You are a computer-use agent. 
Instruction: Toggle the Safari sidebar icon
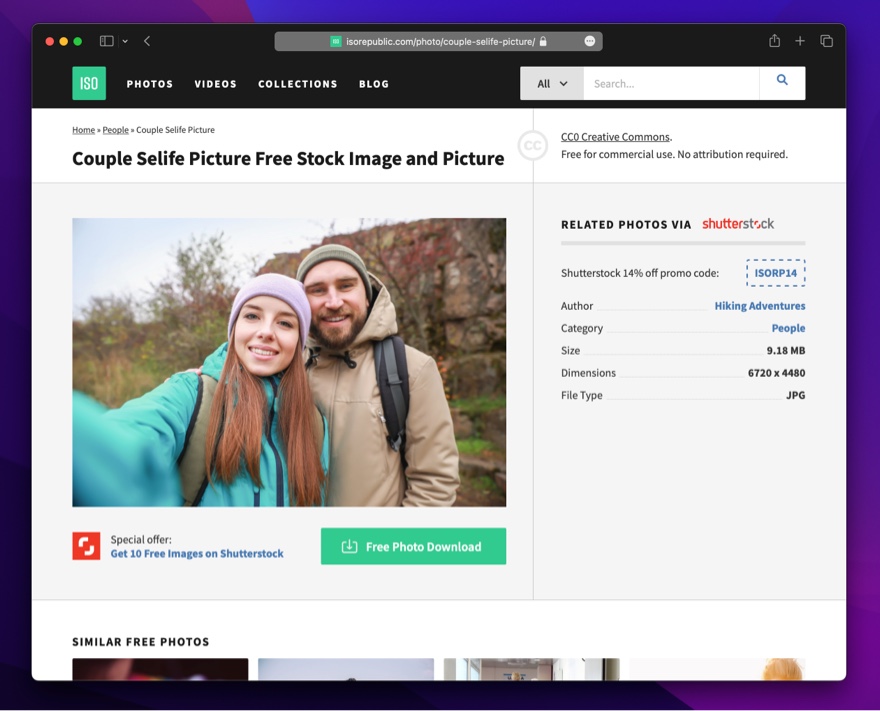106,41
